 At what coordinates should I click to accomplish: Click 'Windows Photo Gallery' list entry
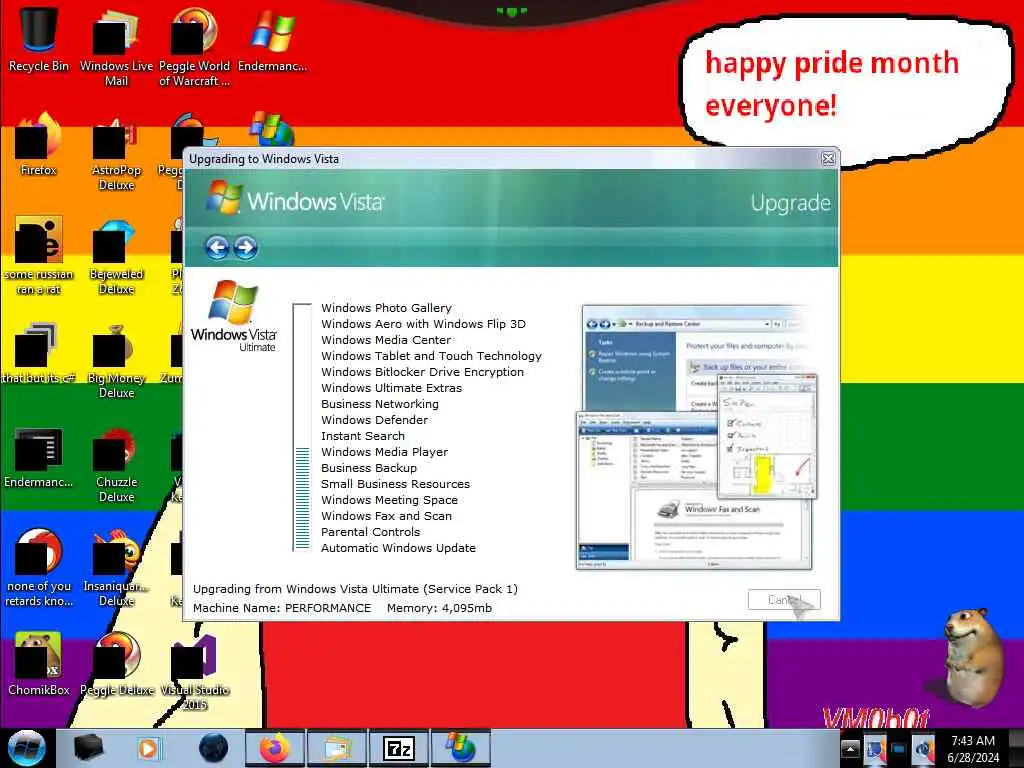point(386,308)
